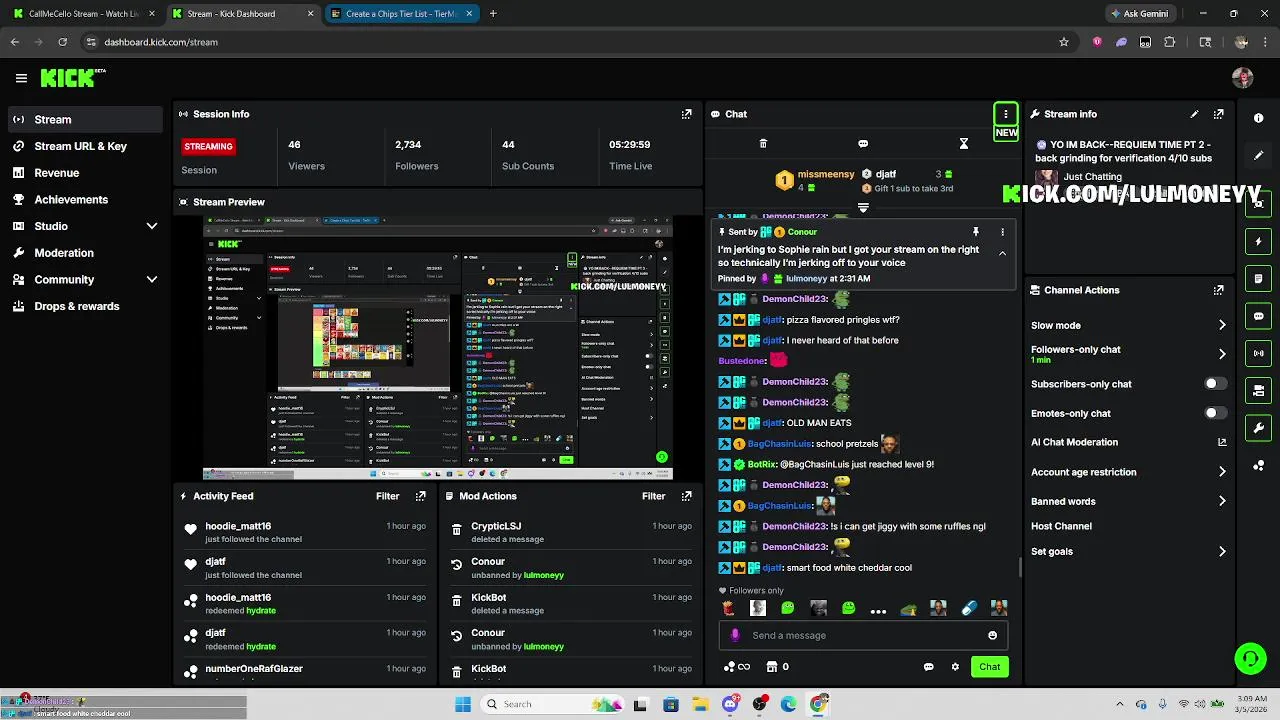Select Stream in left sidebar

(x=86, y=120)
